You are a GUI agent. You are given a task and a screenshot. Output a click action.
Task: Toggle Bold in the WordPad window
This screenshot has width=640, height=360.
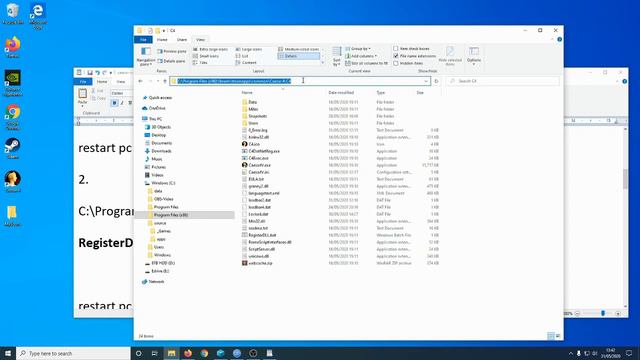click(x=114, y=103)
